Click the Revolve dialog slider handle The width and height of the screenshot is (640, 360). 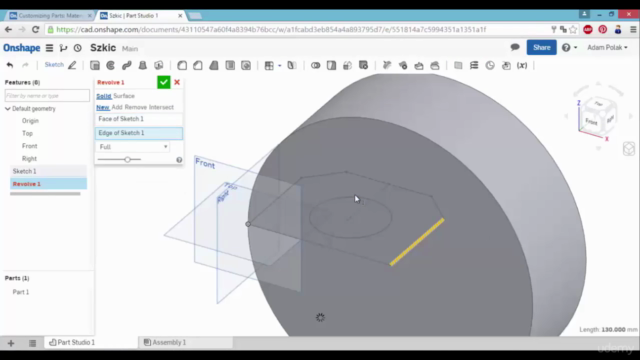pos(127,160)
